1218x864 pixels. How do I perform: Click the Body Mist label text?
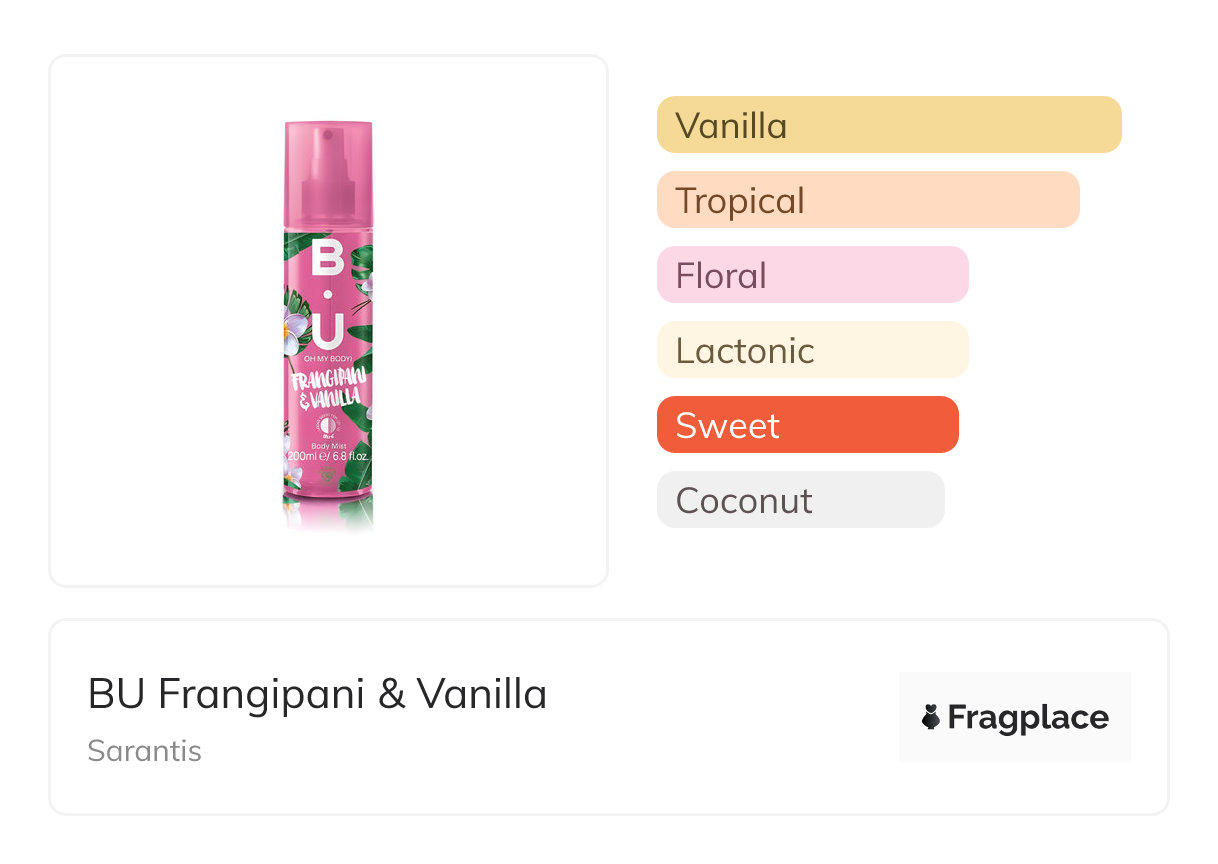click(328, 446)
